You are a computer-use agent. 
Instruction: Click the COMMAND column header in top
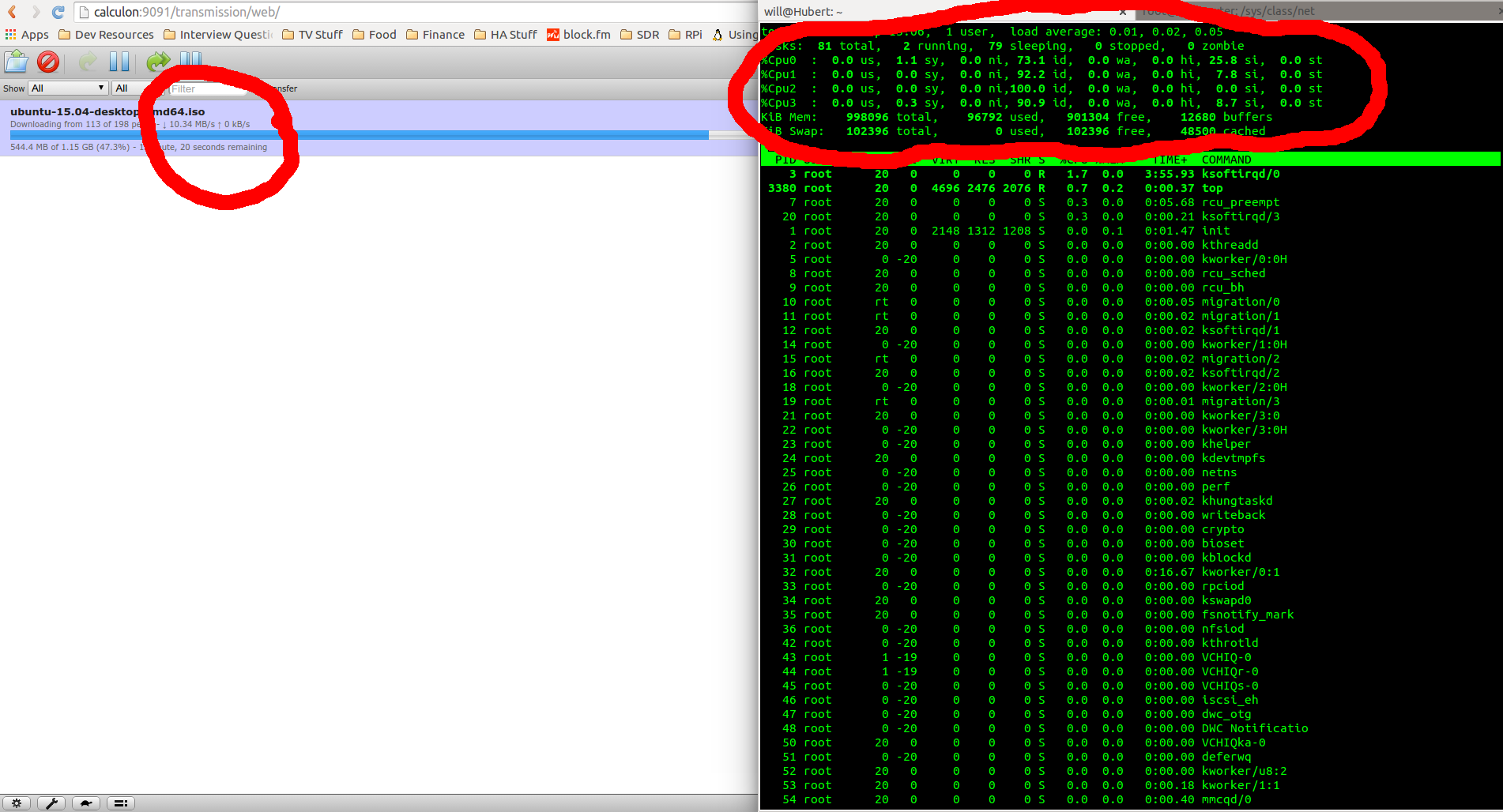click(1226, 160)
